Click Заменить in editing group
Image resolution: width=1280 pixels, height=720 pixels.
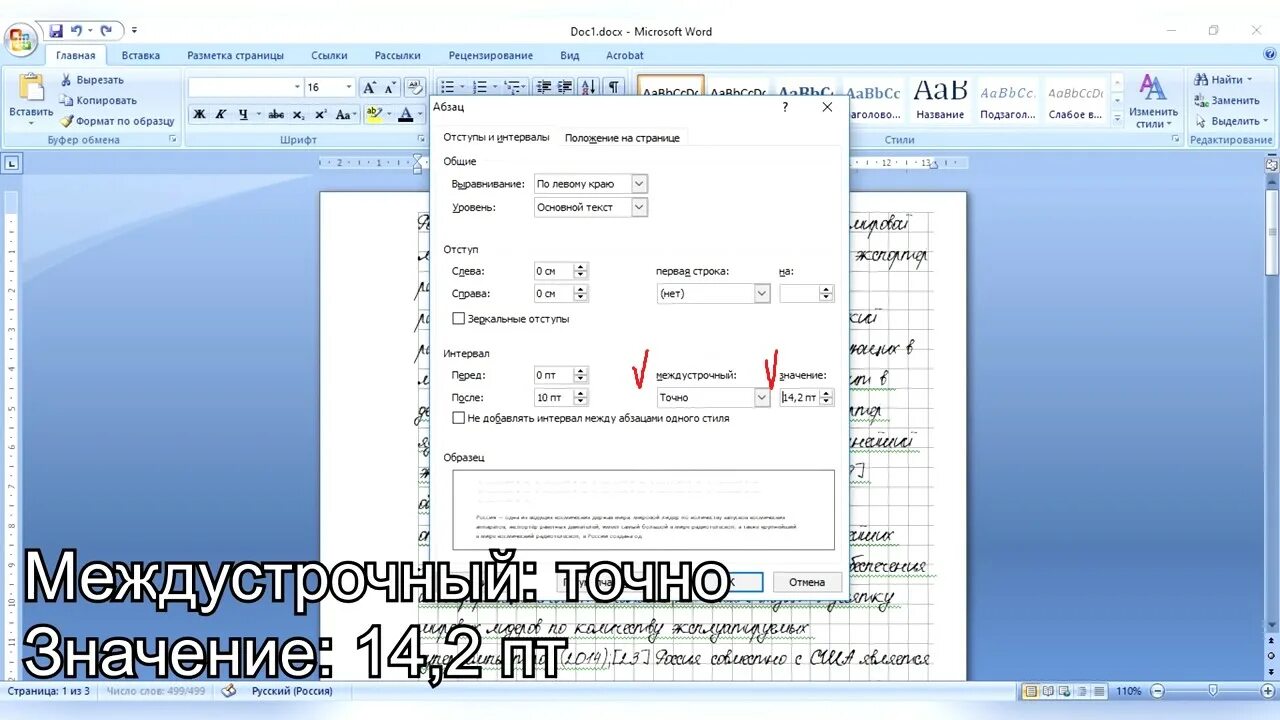click(x=1226, y=100)
